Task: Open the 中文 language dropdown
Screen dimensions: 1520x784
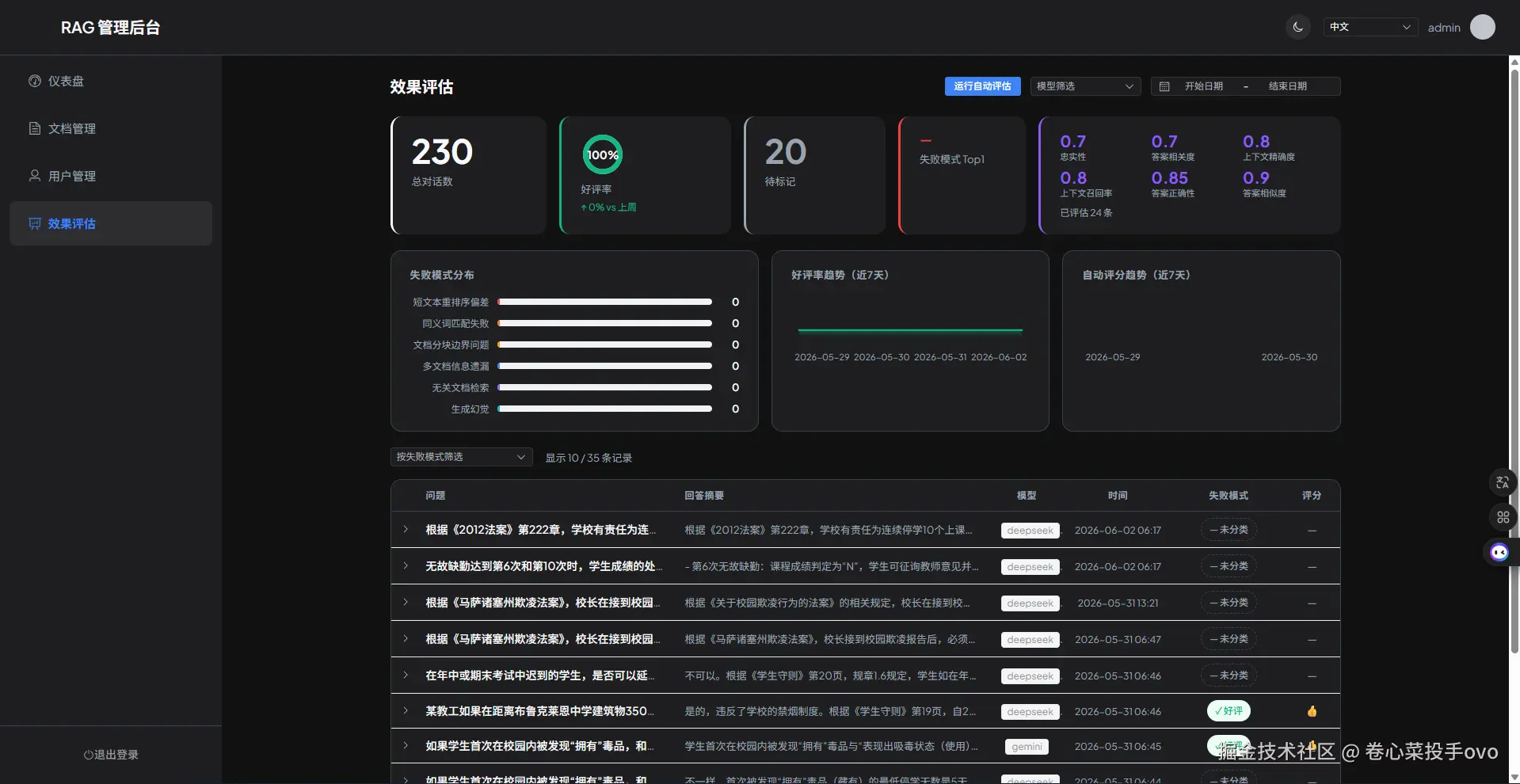Action: (1370, 27)
